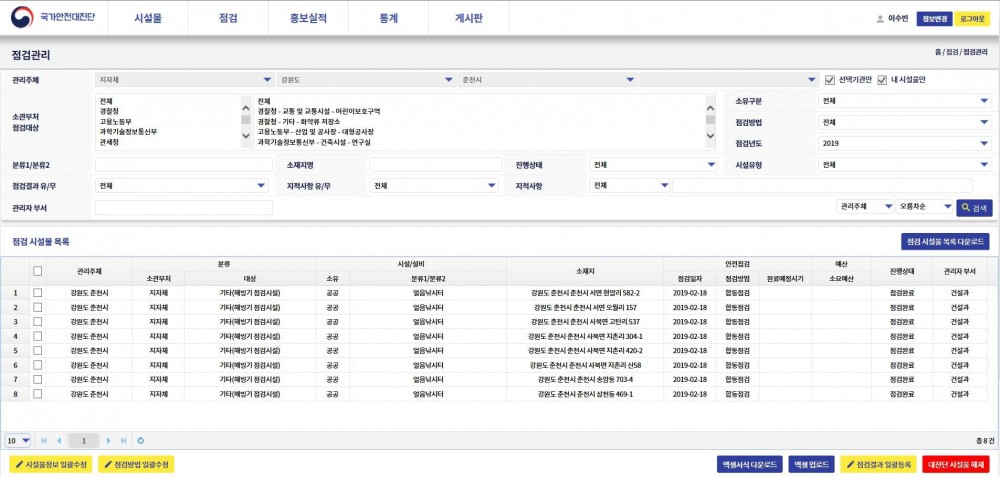
Task: Click the page number field showing 1
Action: click(84, 441)
